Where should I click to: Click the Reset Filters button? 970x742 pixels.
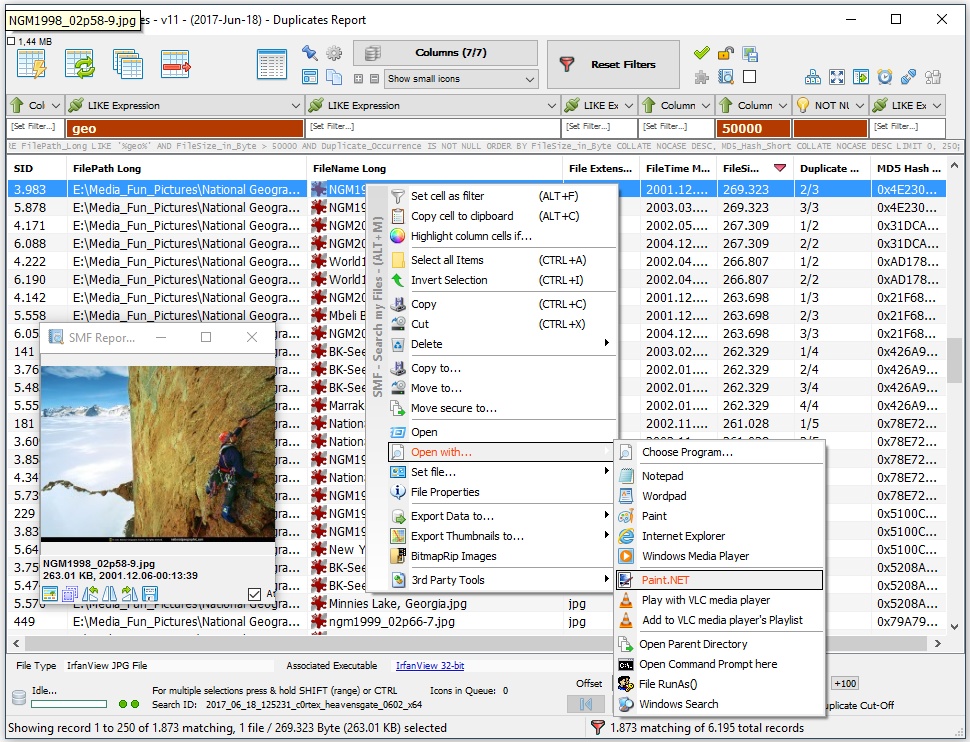click(x=613, y=64)
